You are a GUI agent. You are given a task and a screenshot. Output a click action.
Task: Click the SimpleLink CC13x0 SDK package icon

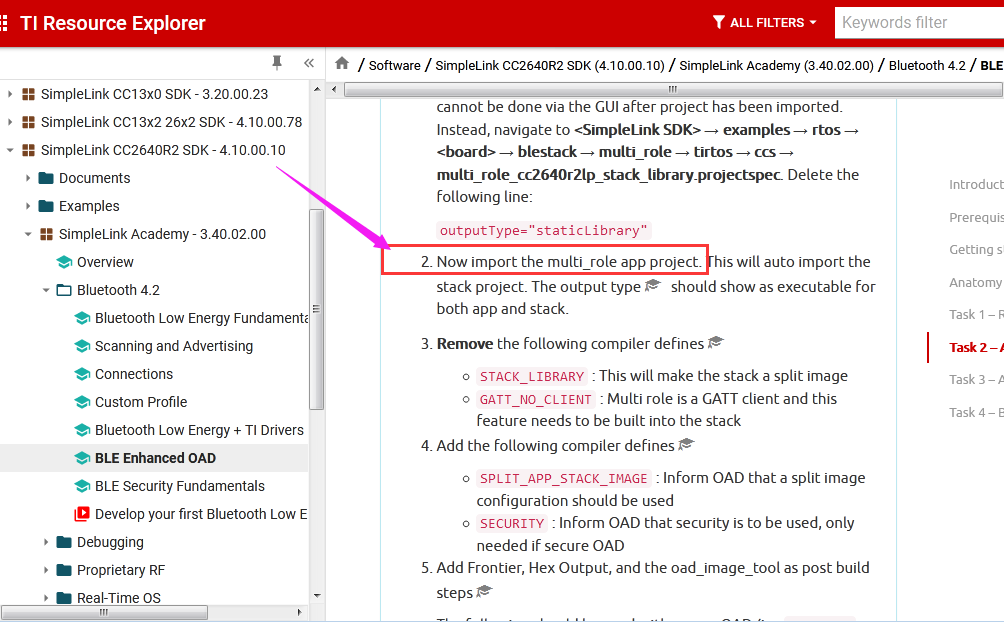point(28,94)
